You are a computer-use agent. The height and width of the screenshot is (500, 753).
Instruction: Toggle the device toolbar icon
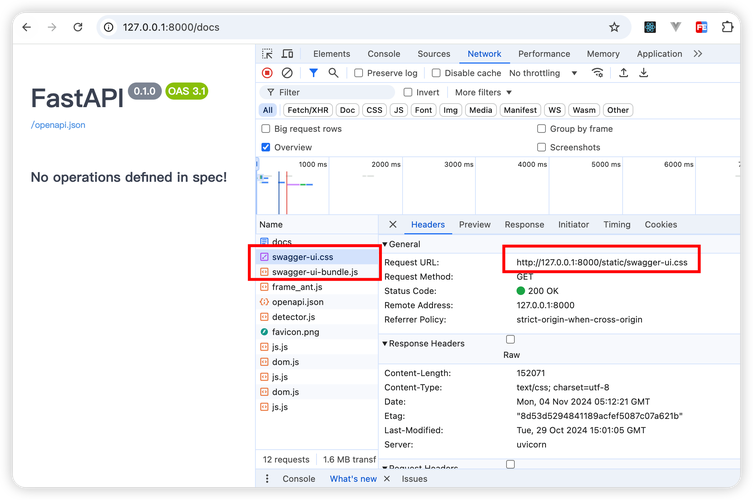(x=287, y=54)
